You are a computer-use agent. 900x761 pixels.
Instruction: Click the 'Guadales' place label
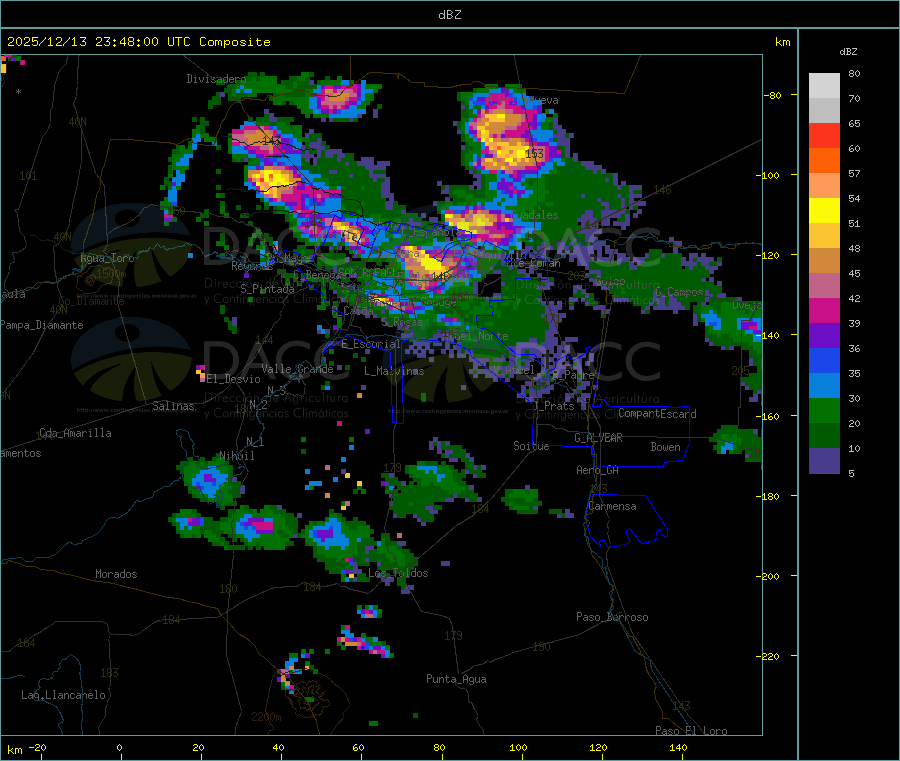coord(534,215)
